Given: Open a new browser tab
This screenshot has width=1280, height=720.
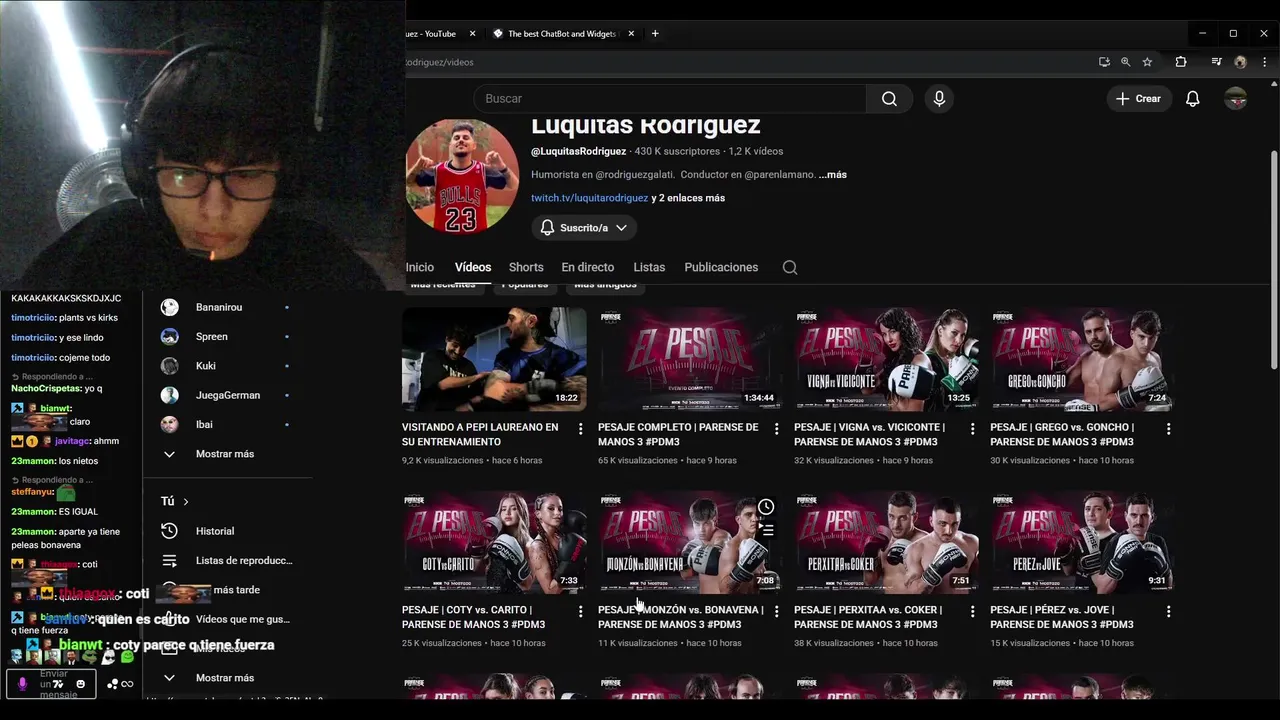Looking at the screenshot, I should coord(655,33).
